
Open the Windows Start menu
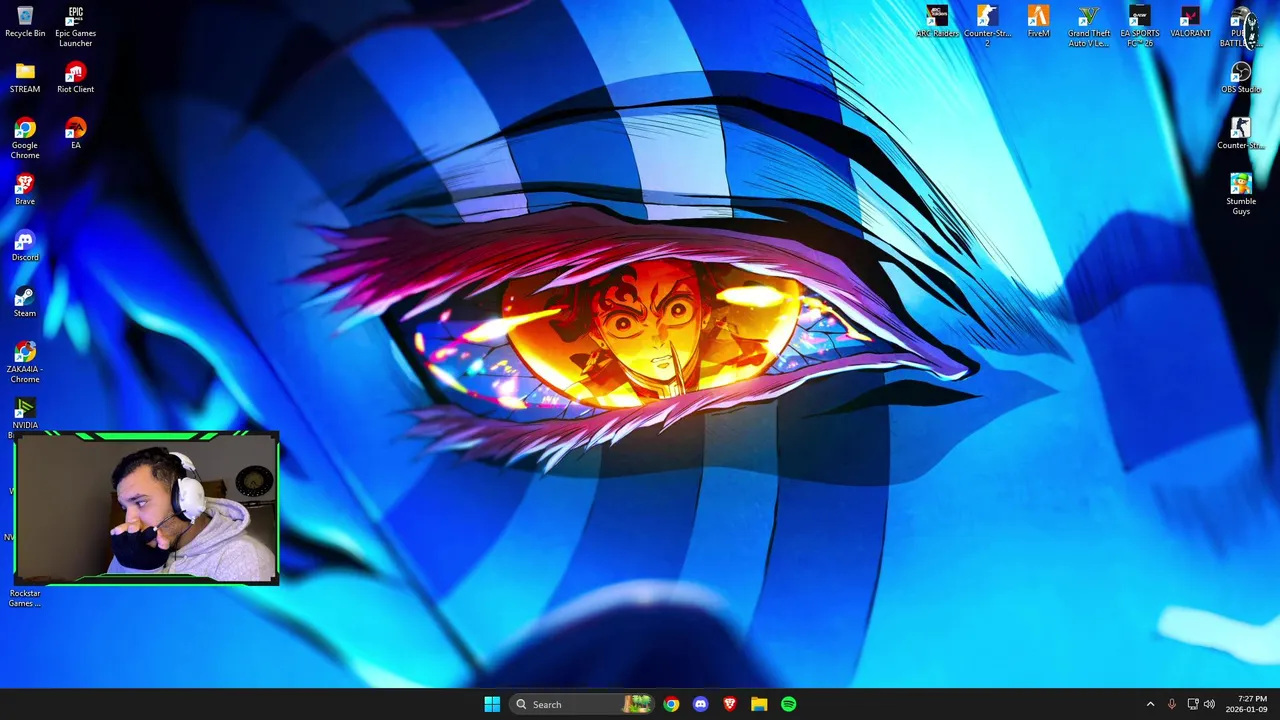[492, 704]
